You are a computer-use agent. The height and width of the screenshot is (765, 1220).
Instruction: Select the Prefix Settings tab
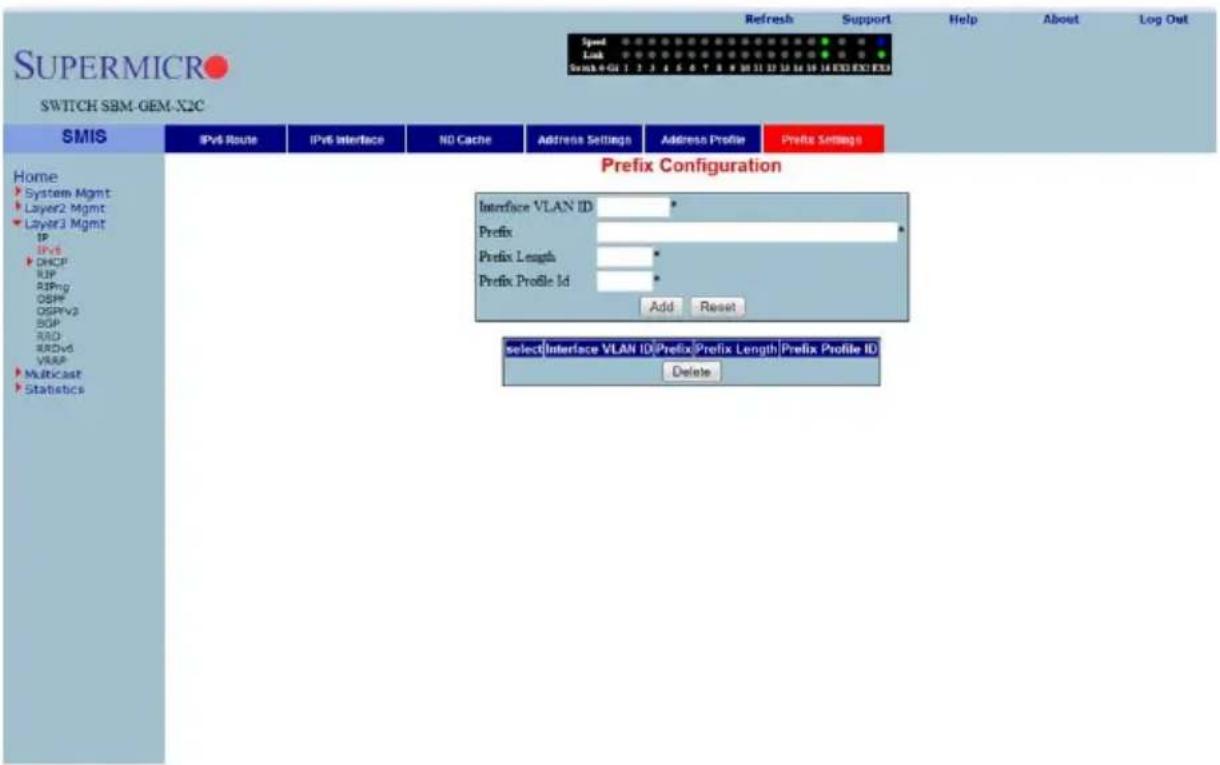click(822, 140)
